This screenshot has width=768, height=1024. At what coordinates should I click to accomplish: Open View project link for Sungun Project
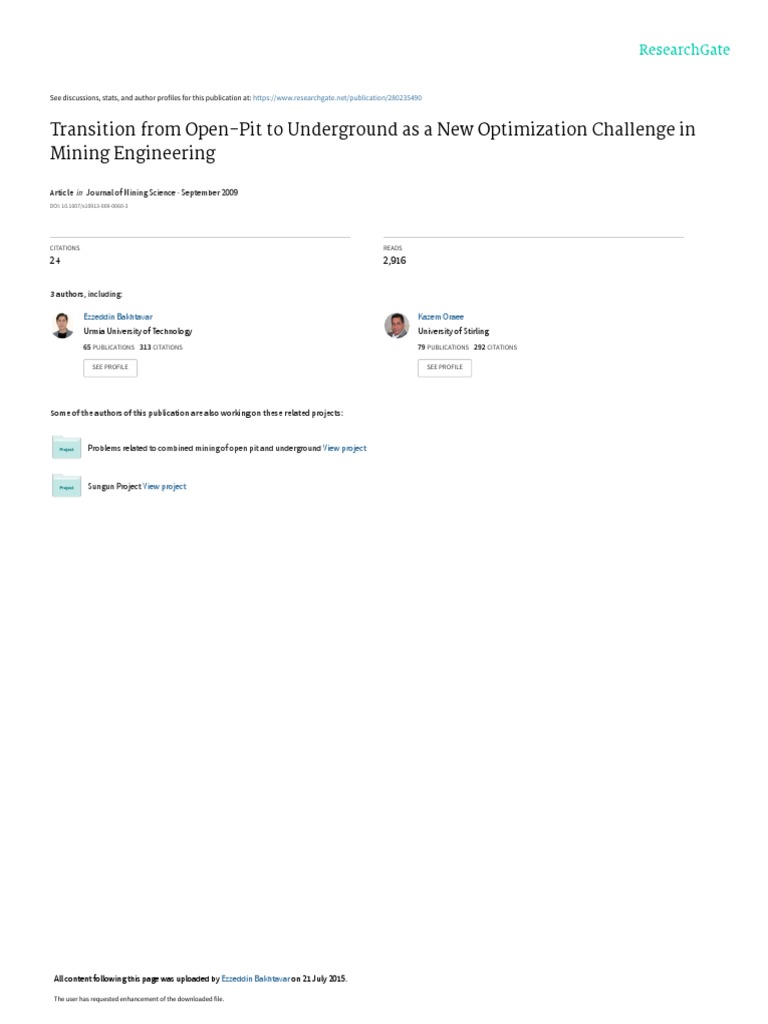165,486
